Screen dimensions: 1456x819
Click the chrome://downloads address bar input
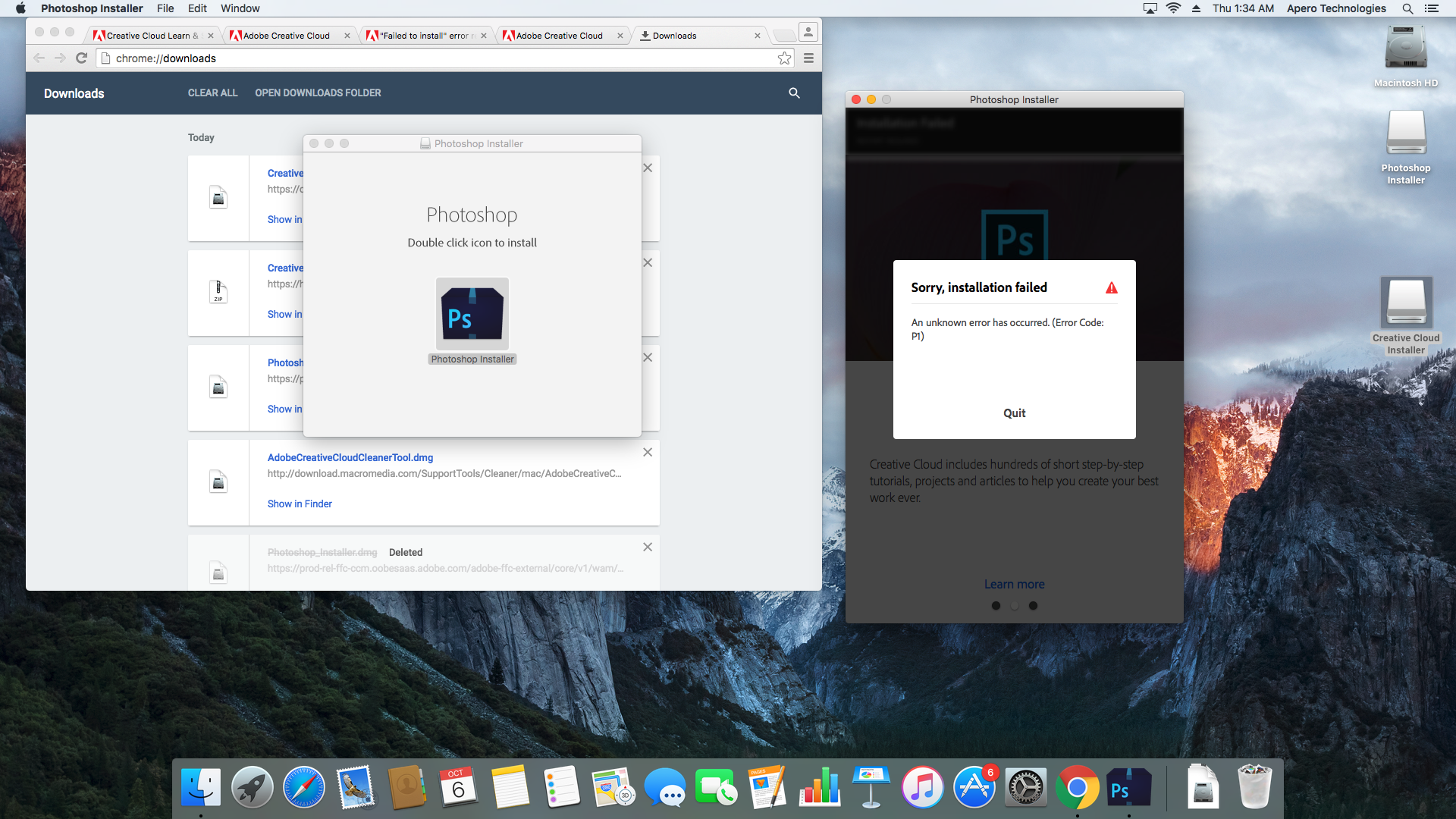(x=444, y=57)
